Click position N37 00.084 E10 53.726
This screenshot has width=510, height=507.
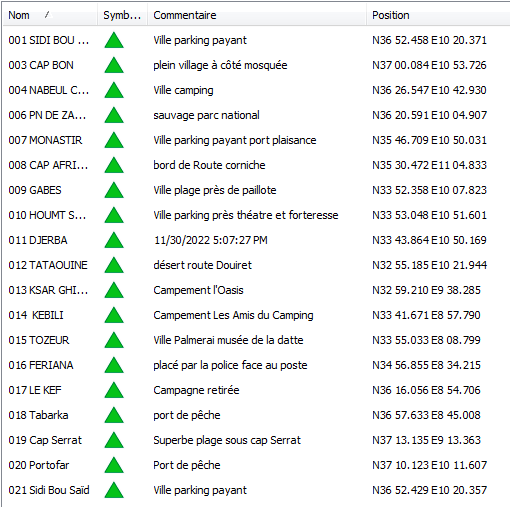click(429, 65)
